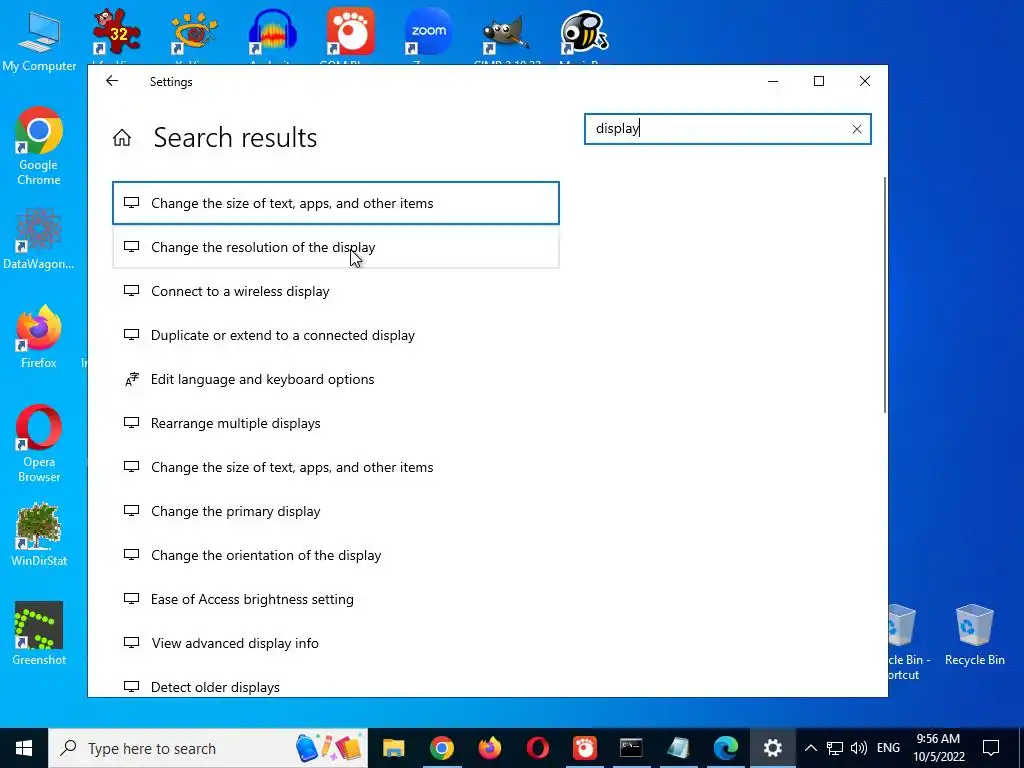Select Detect older displays result
1024x768 pixels.
336,687
